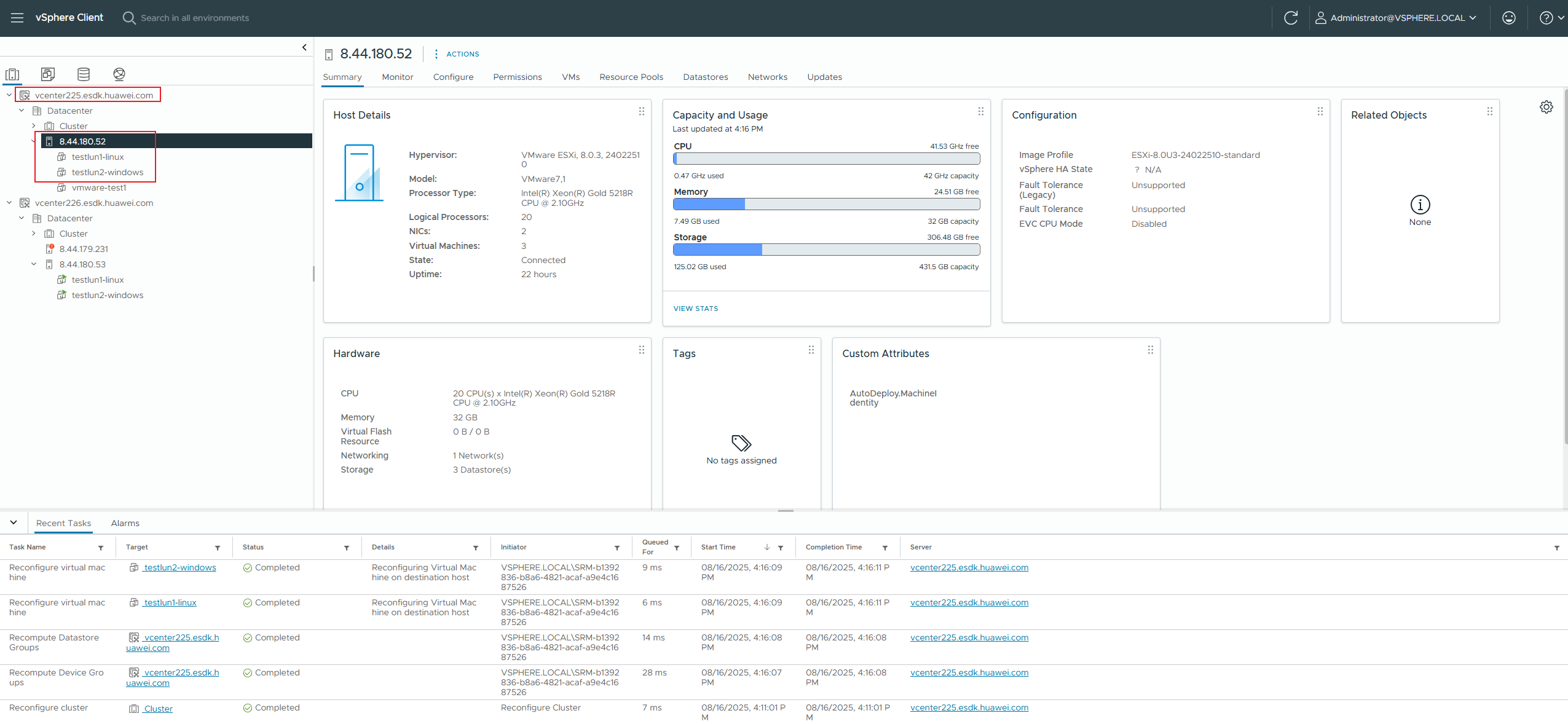Open Administrator@VSPHERE.LOCAL user dropdown
The image size is (1568, 724).
click(1395, 18)
